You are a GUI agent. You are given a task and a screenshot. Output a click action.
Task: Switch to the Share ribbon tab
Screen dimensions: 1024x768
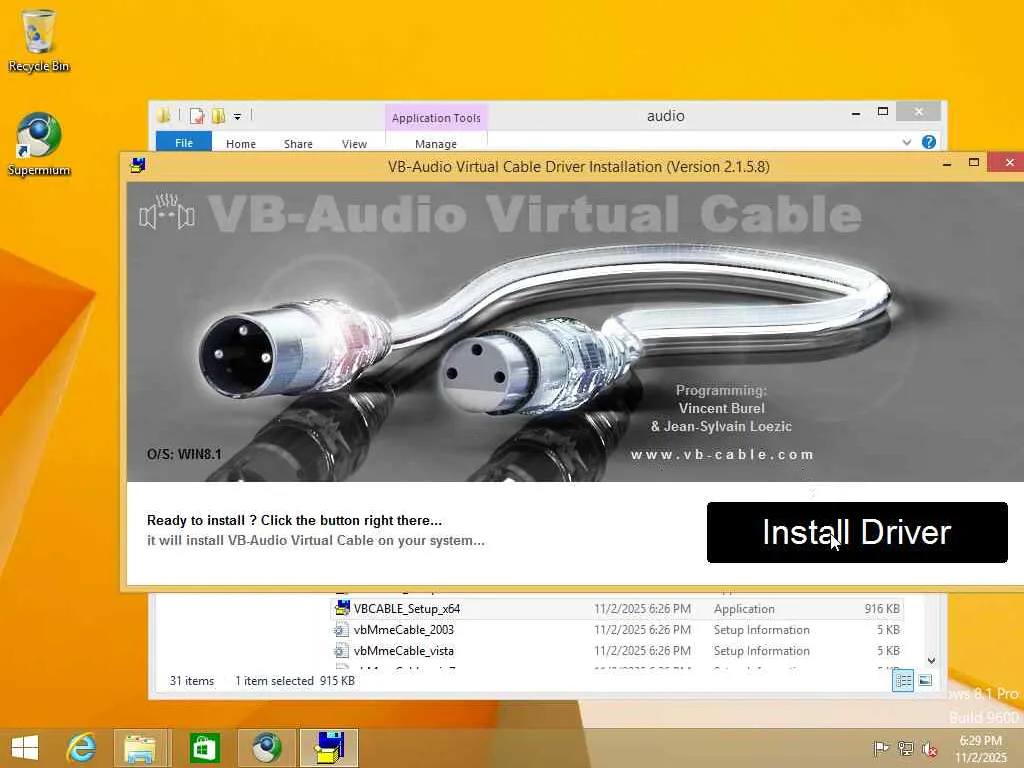pos(298,144)
